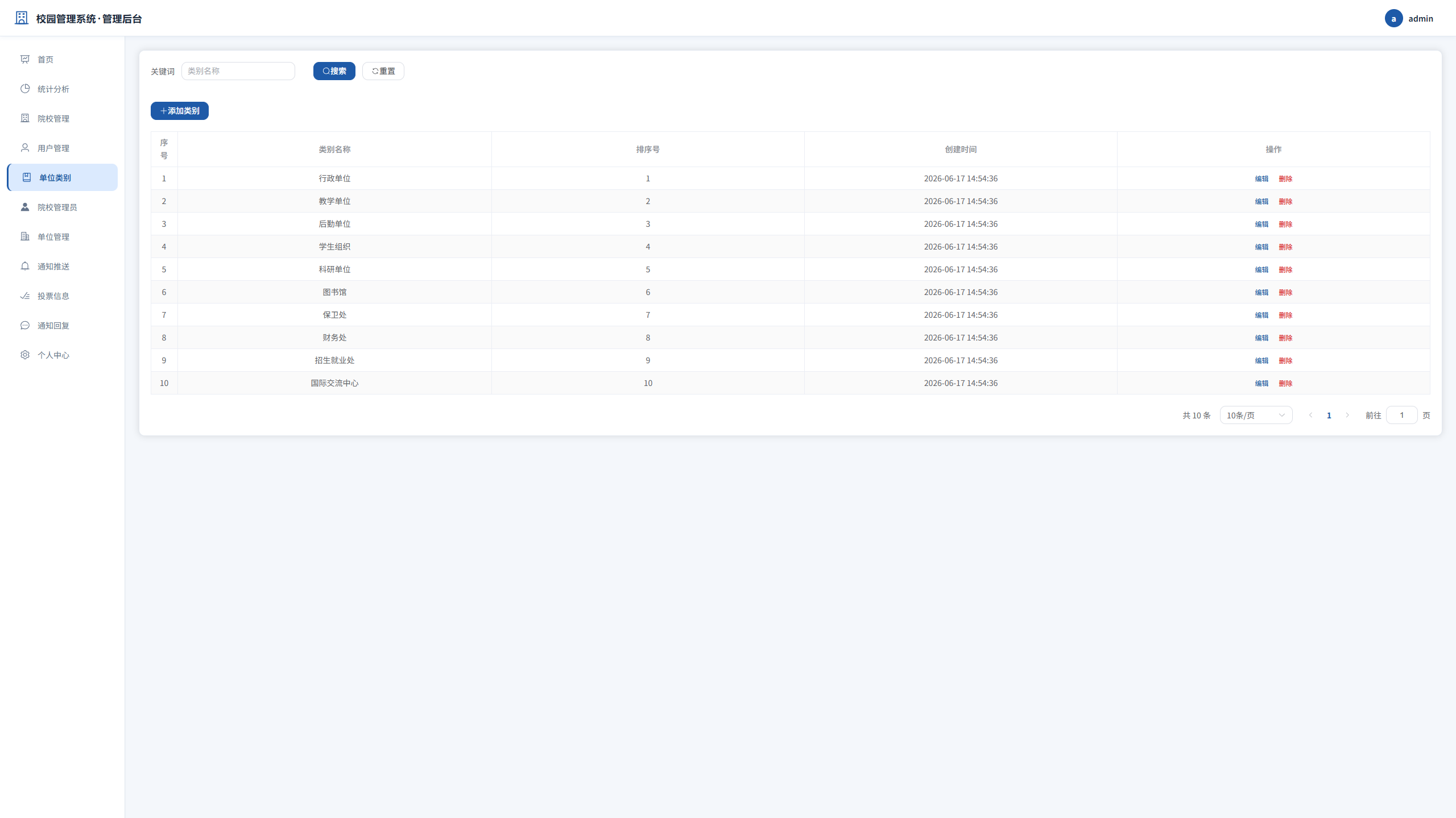Open 首页 menu item
Viewport: 1456px width, 818px height.
tap(63, 59)
